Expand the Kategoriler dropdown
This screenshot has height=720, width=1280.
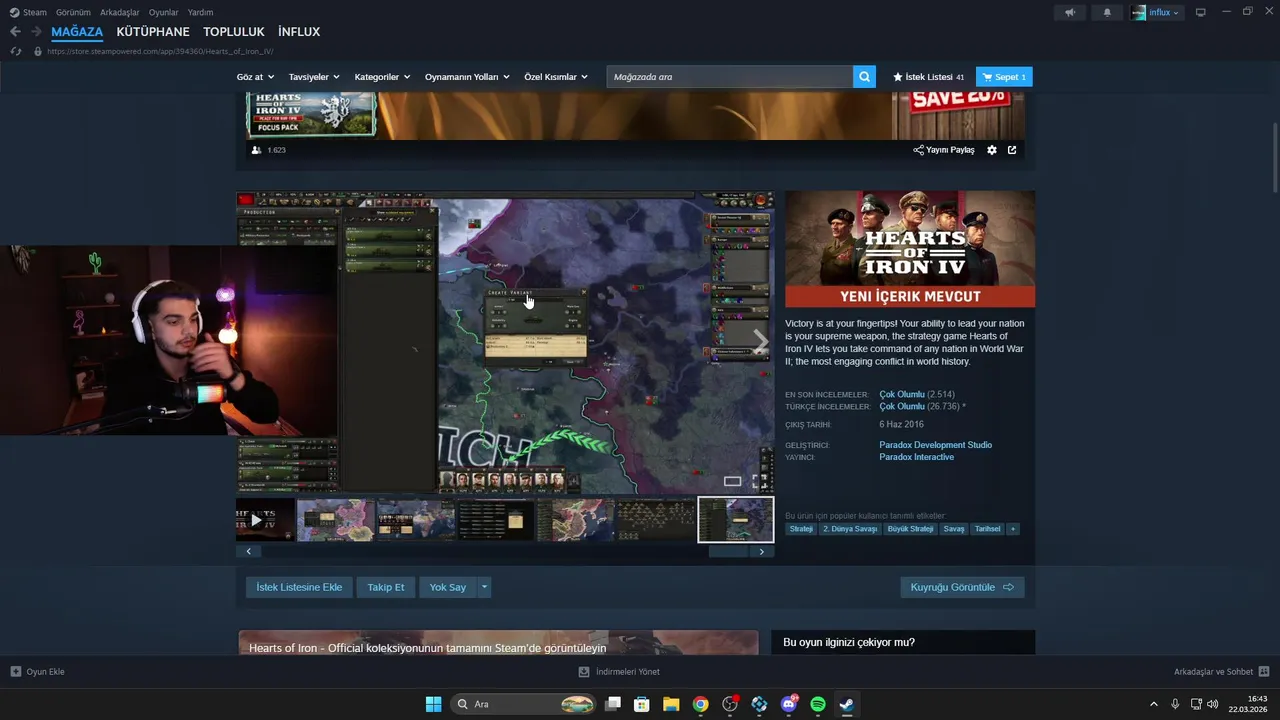(x=383, y=77)
